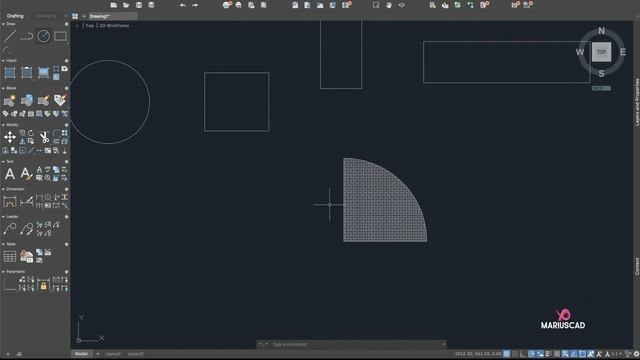Open new drawing tab with plus button
This screenshot has width=640, height=360.
[84, 16]
